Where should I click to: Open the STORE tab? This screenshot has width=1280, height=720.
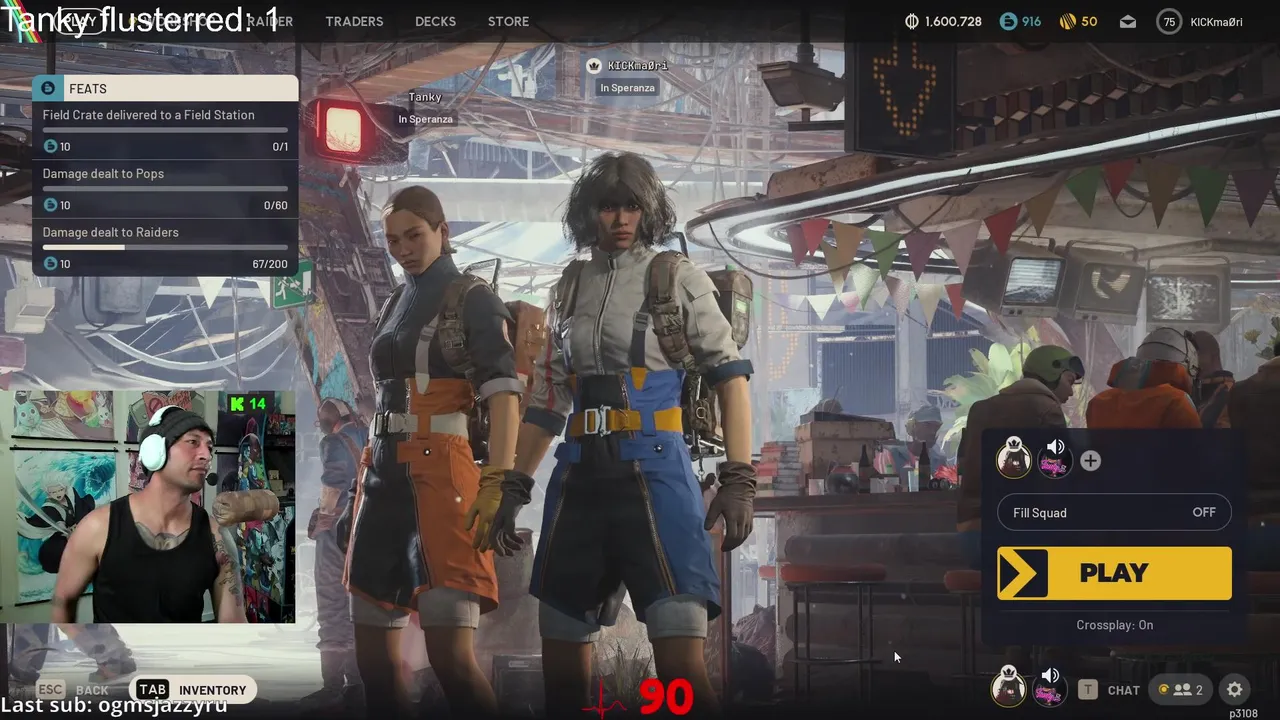point(508,21)
